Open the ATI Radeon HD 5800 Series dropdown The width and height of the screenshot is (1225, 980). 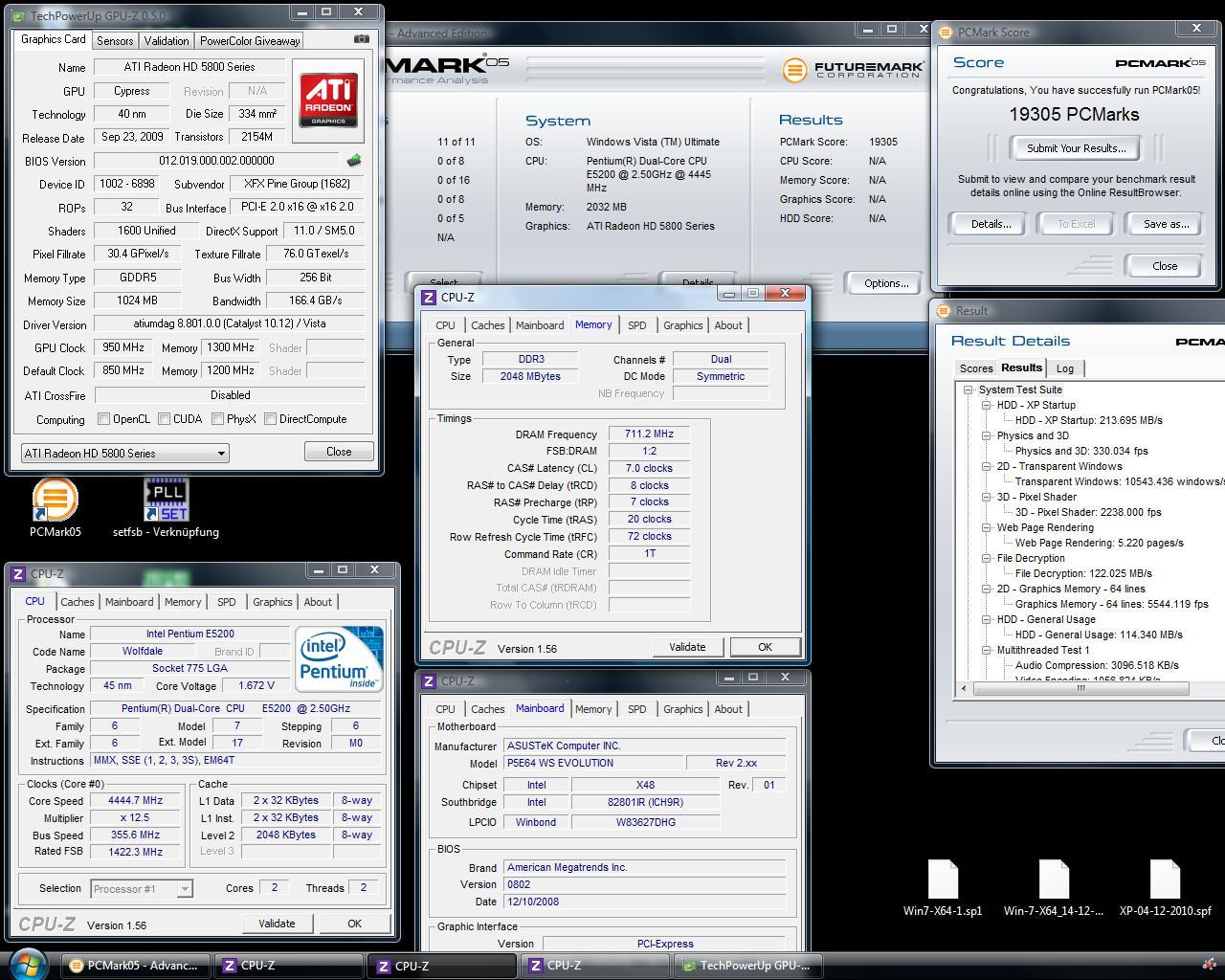point(124,453)
